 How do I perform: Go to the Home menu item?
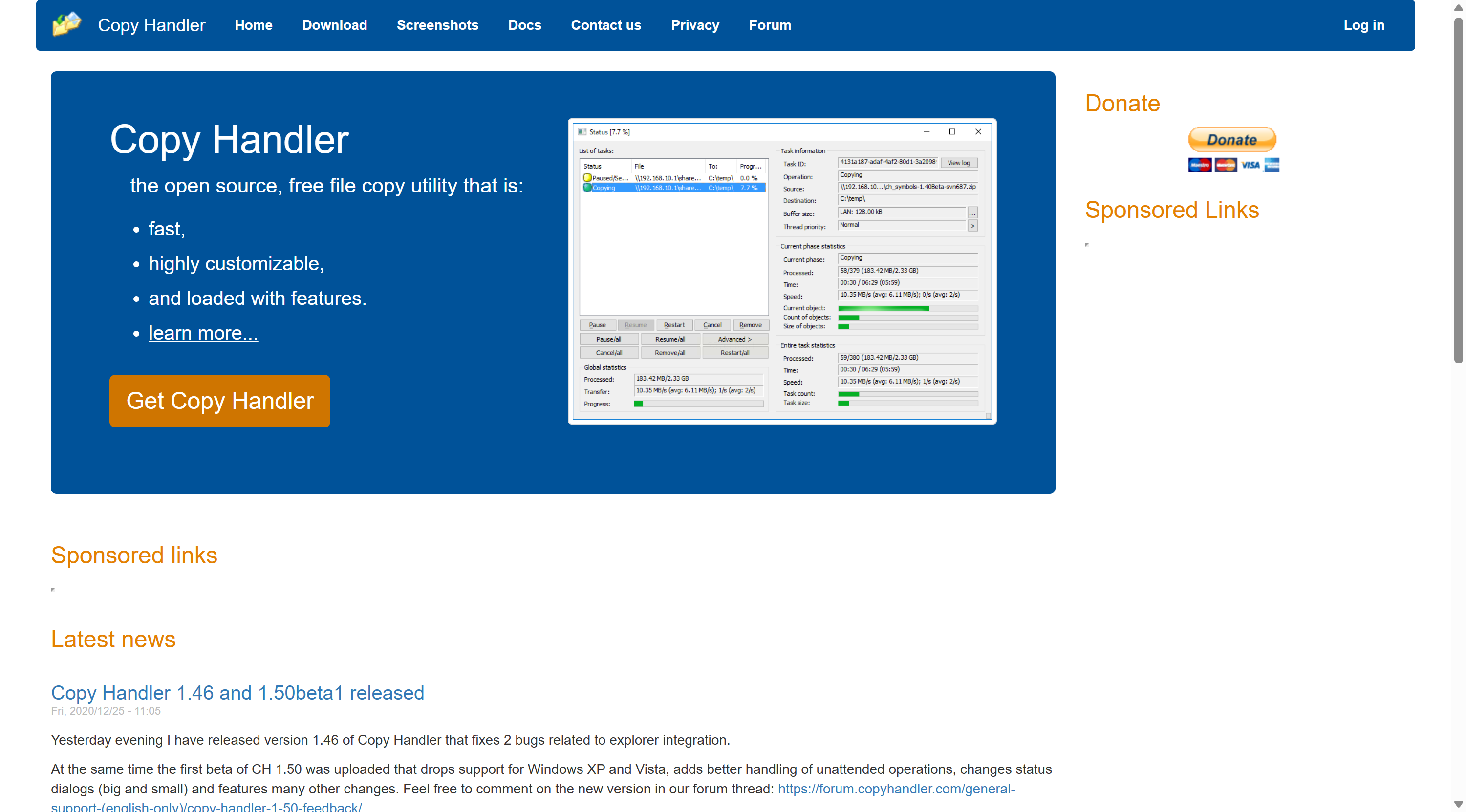point(253,25)
